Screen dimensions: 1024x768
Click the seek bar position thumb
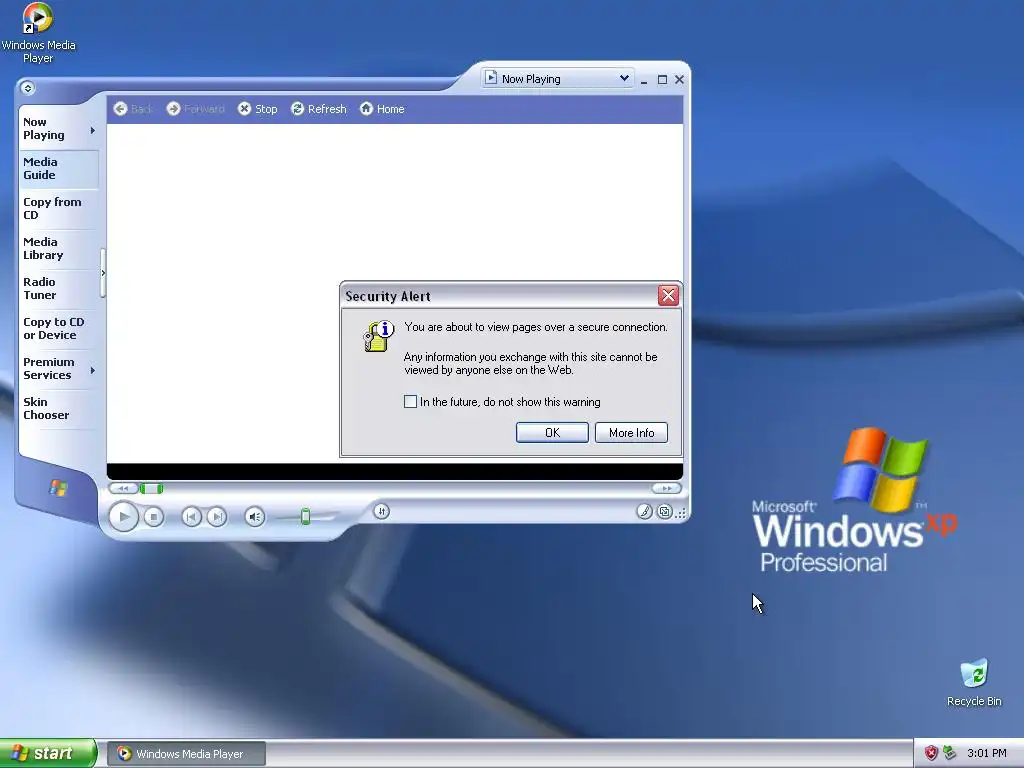point(152,488)
